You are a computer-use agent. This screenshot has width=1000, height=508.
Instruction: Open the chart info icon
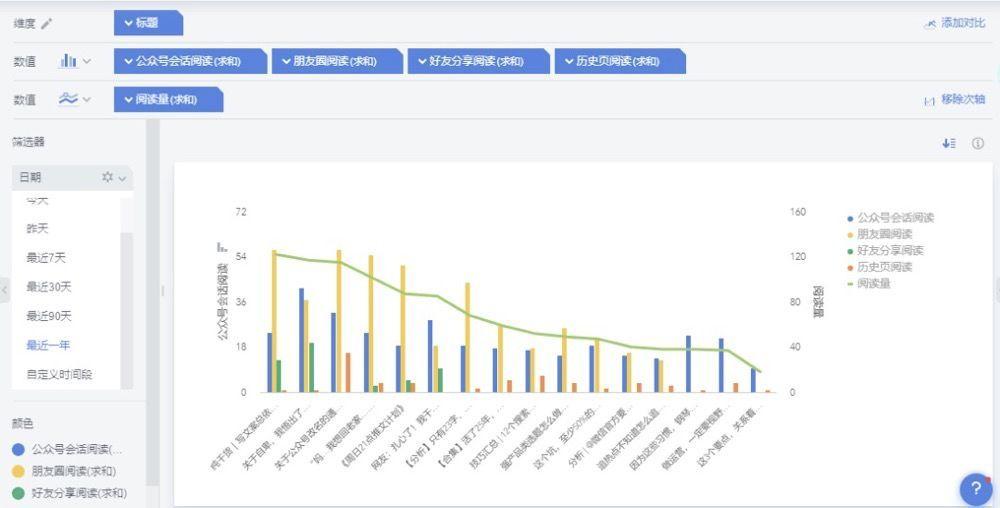coord(978,143)
